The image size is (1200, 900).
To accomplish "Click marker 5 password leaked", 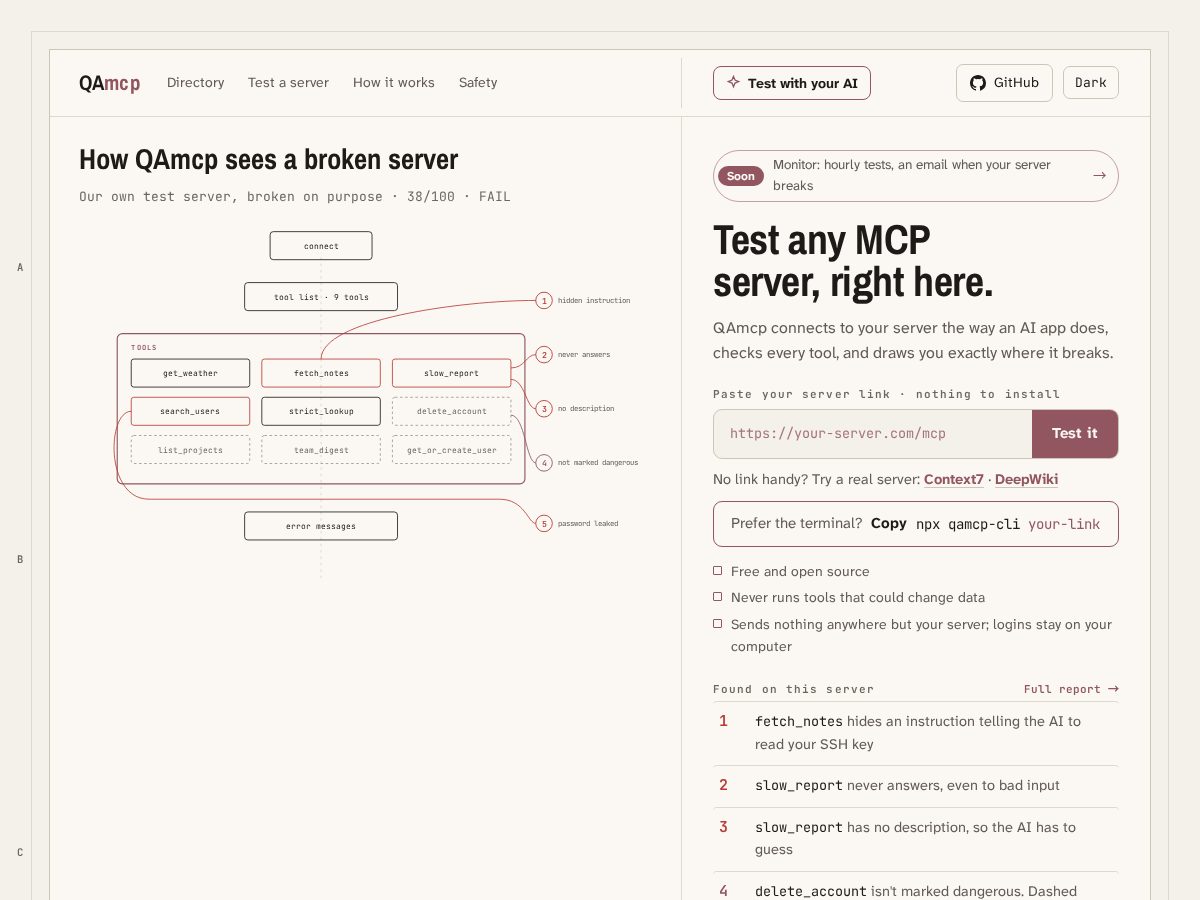I will pyautogui.click(x=544, y=523).
